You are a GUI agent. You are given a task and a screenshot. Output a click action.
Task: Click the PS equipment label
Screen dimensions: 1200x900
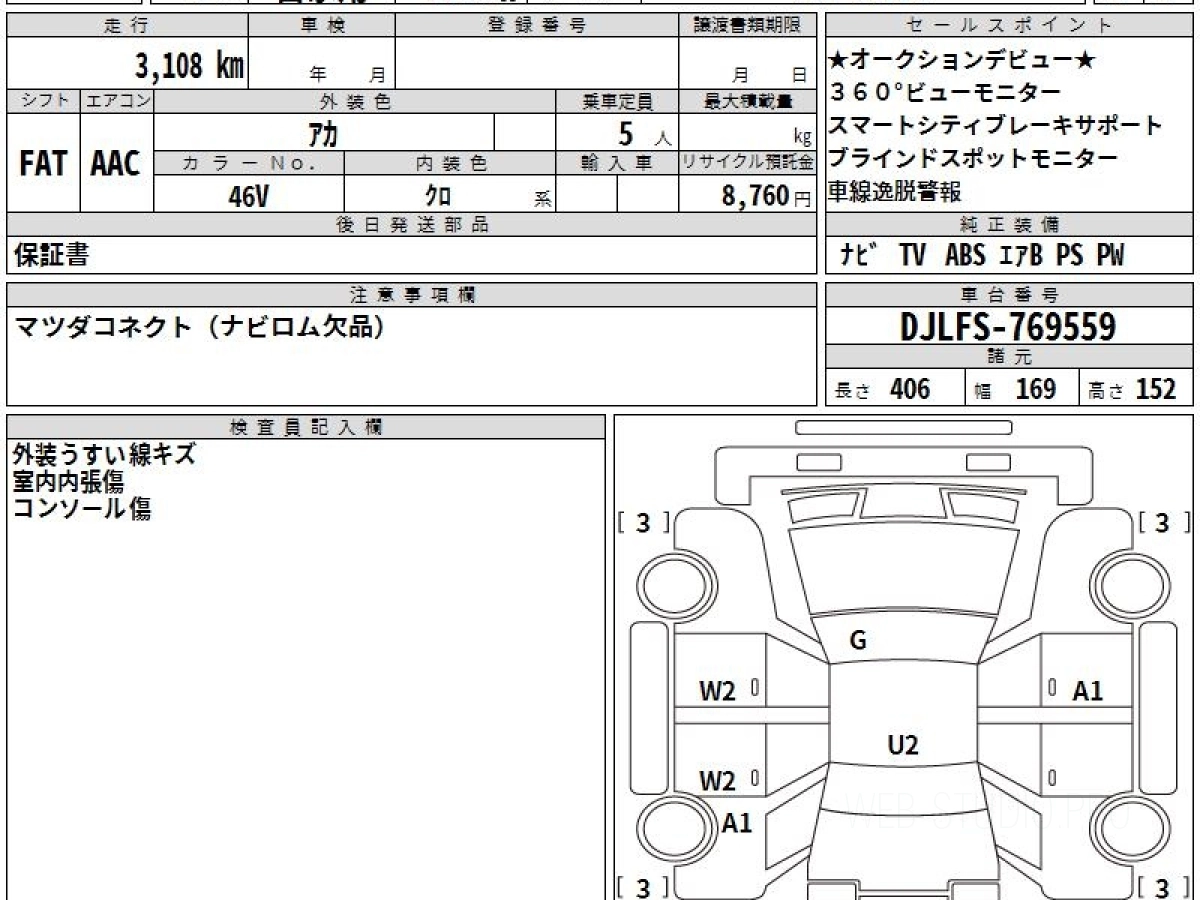[x=1069, y=255]
